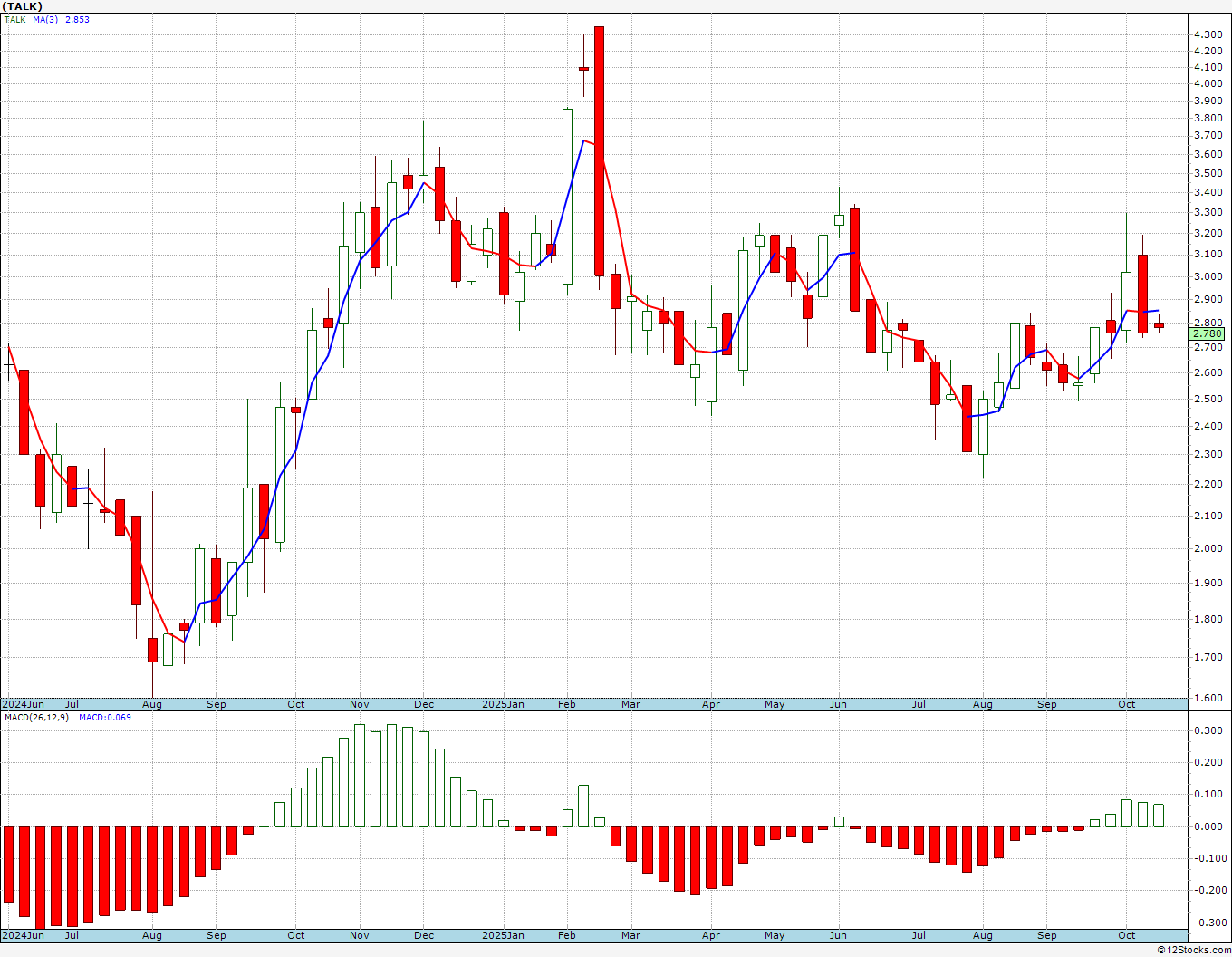Select the MACD:0.069 value label

[x=104, y=717]
